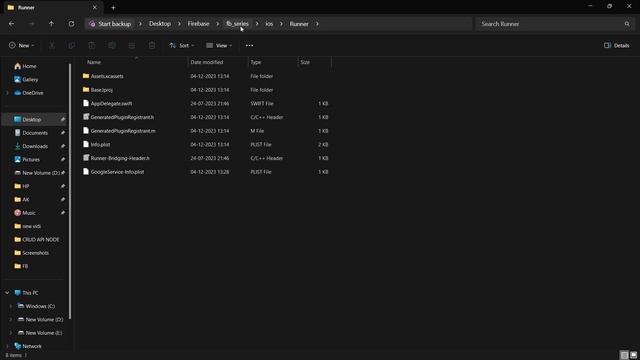Click Runner breadcrumb segment
The height and width of the screenshot is (360, 640).
299,24
